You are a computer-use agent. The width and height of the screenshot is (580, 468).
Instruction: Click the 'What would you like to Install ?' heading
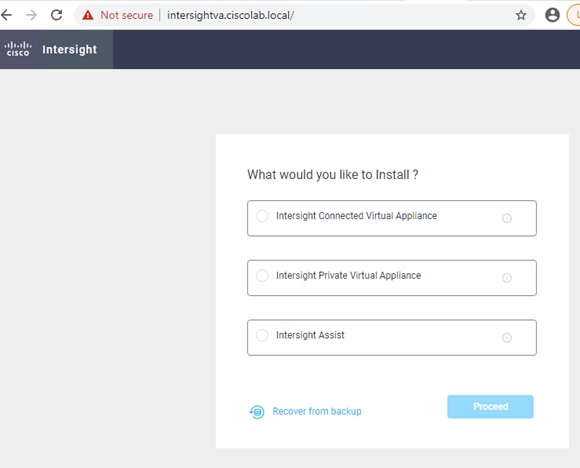coord(333,175)
